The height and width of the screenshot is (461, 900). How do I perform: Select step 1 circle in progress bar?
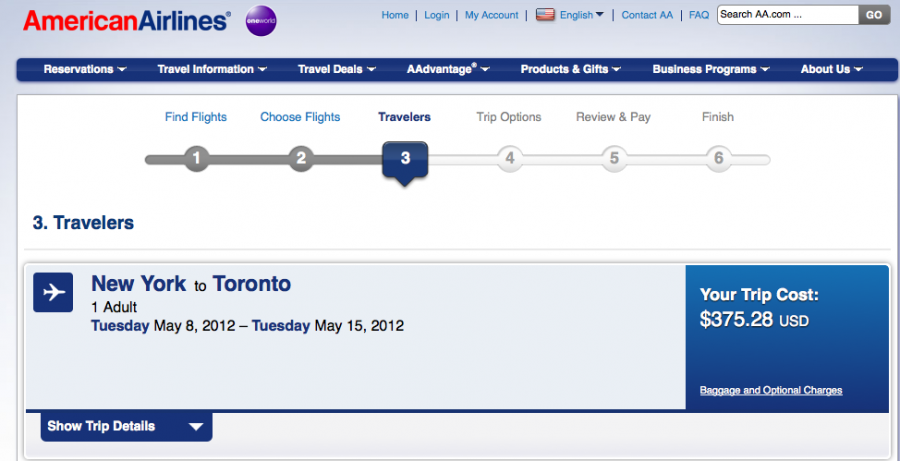(x=196, y=158)
